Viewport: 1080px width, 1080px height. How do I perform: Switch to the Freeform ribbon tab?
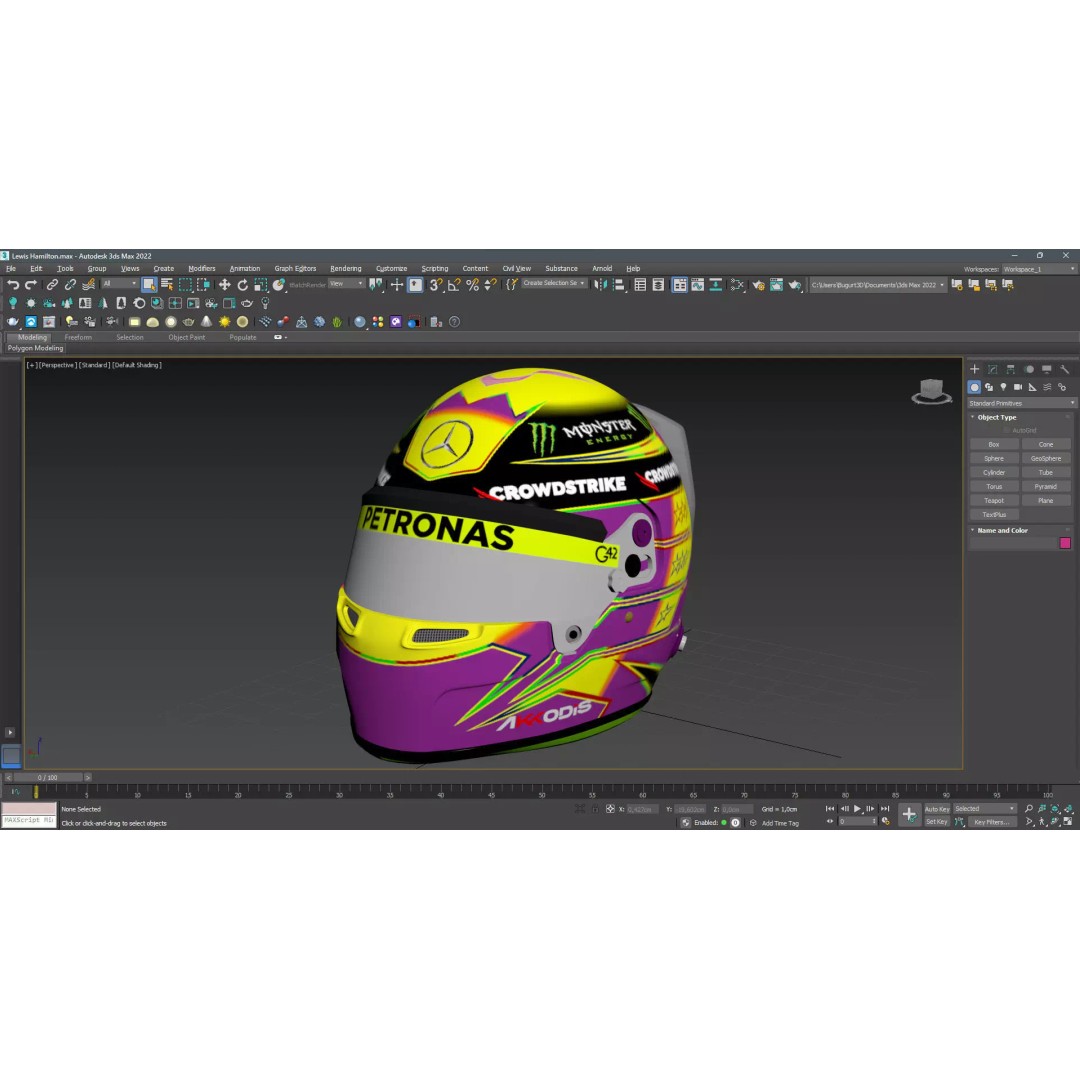click(x=78, y=338)
